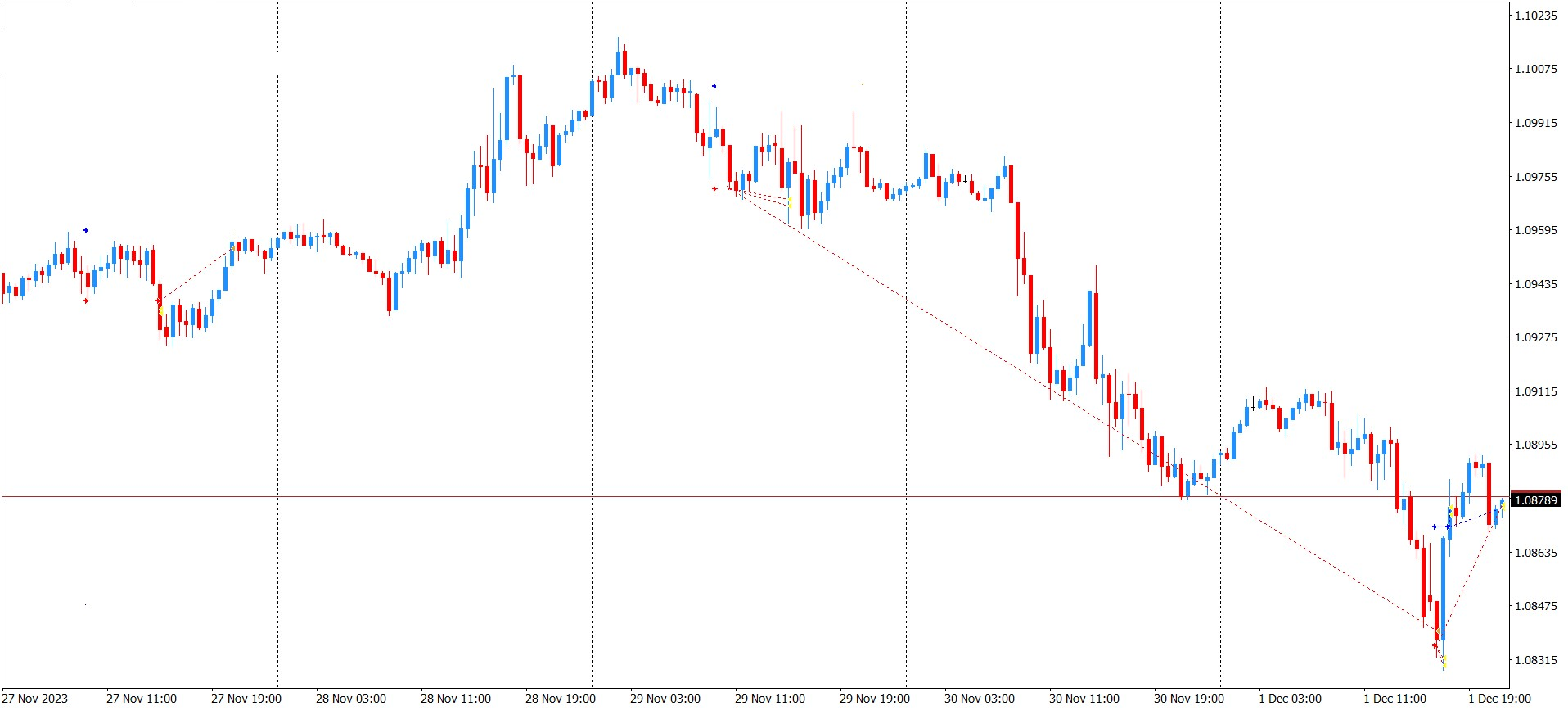Click the blue trade arrow near the 1 Dec low
Viewport: 1568px width, 710px height.
coord(1435,527)
